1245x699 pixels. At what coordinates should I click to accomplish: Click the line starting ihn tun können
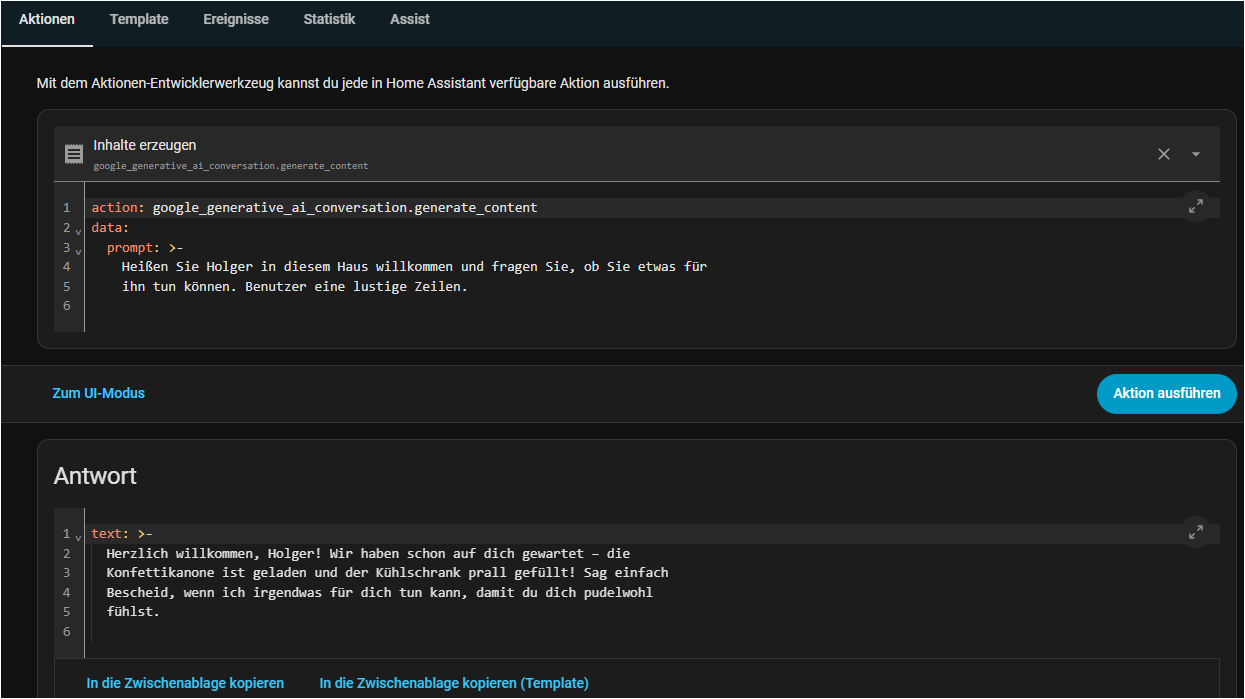[x=295, y=287]
